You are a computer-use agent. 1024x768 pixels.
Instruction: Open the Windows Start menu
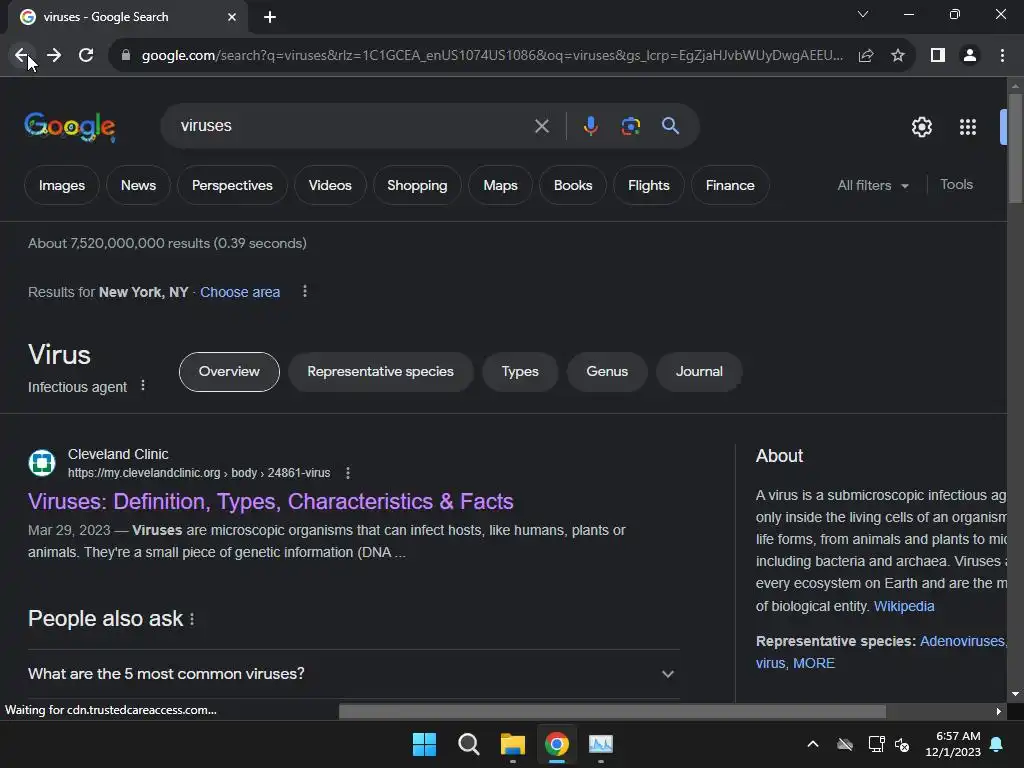424,744
